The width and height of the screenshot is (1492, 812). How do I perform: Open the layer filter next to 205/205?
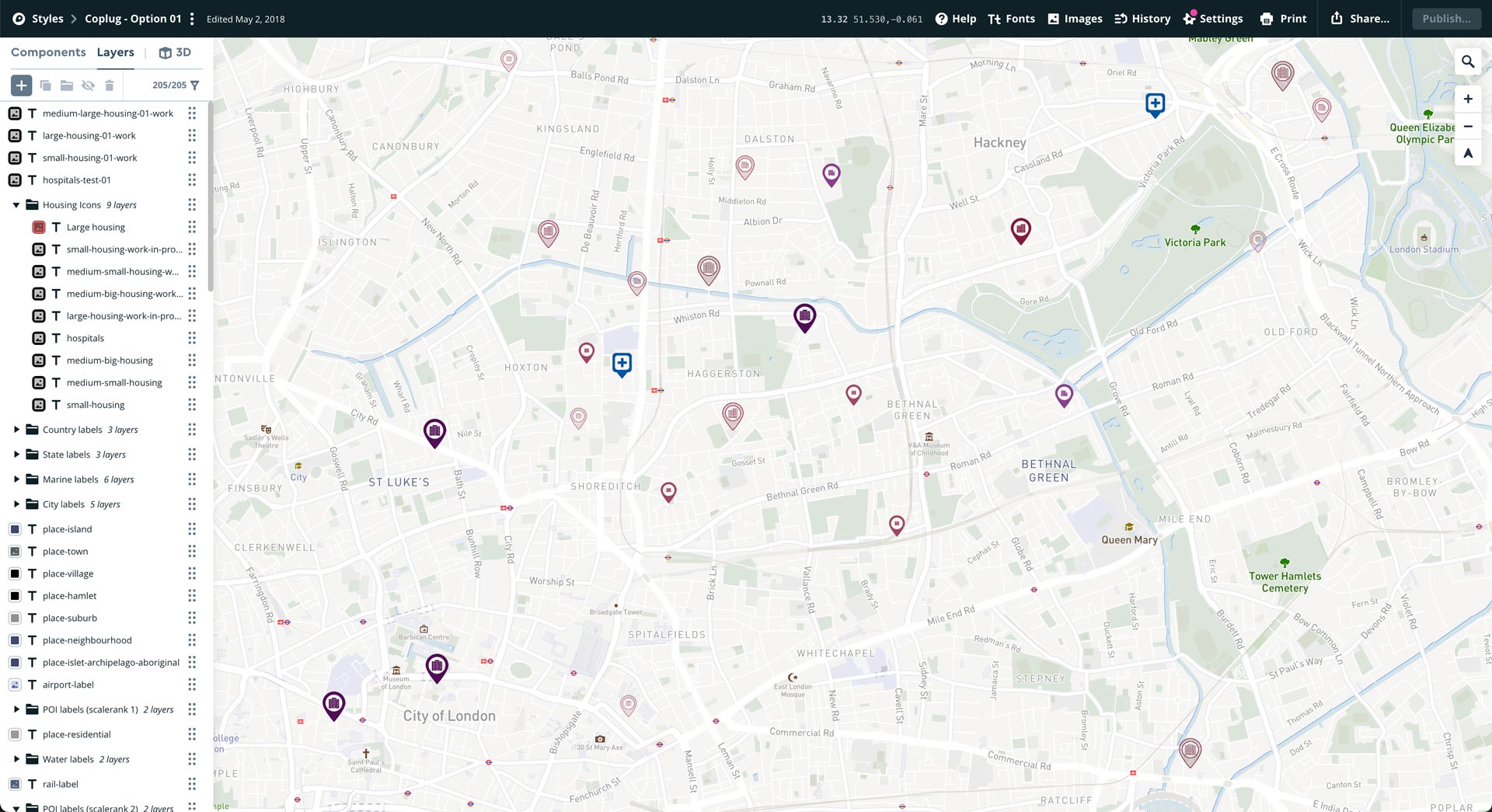coord(194,85)
